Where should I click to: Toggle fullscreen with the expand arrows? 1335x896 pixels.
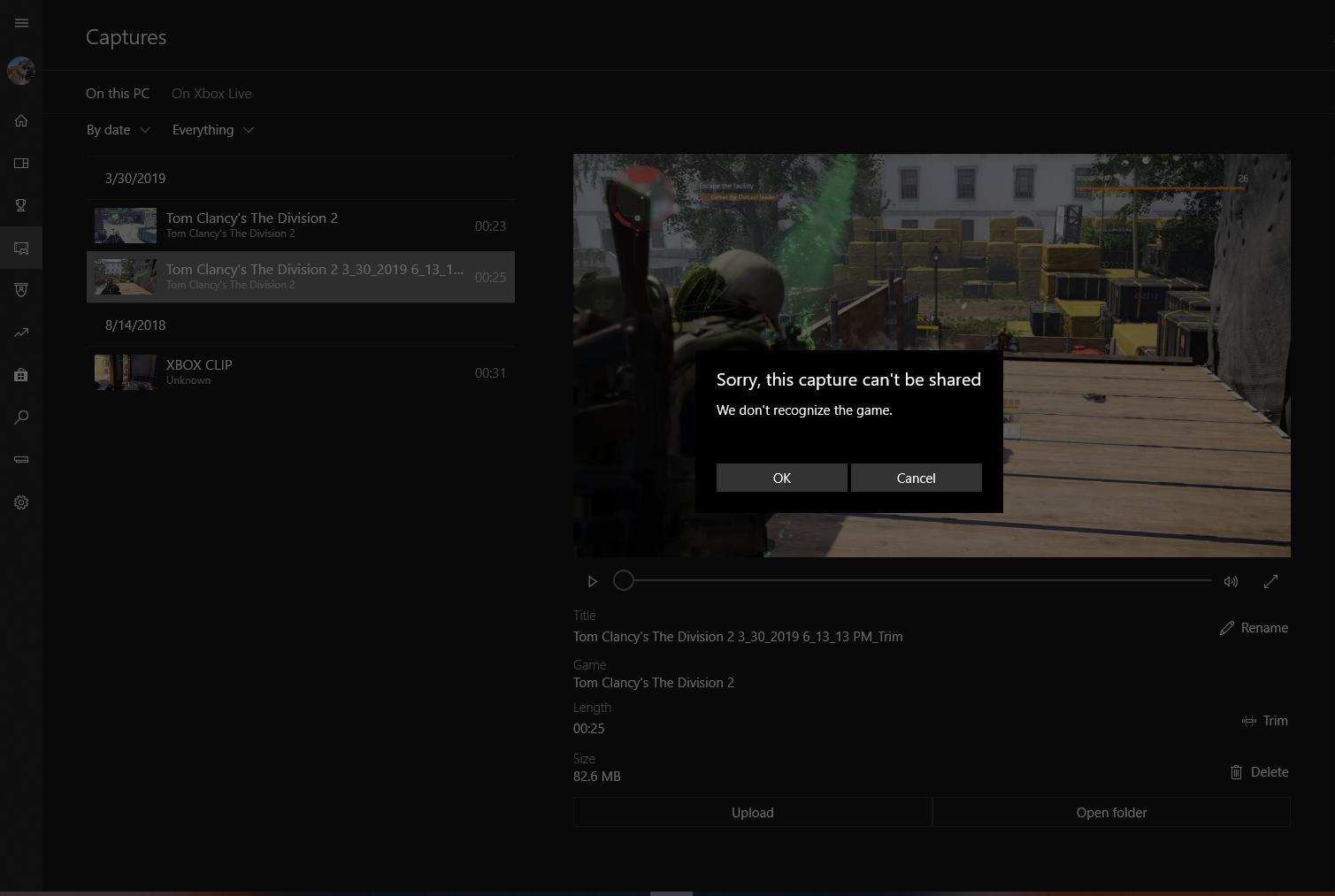(1270, 581)
